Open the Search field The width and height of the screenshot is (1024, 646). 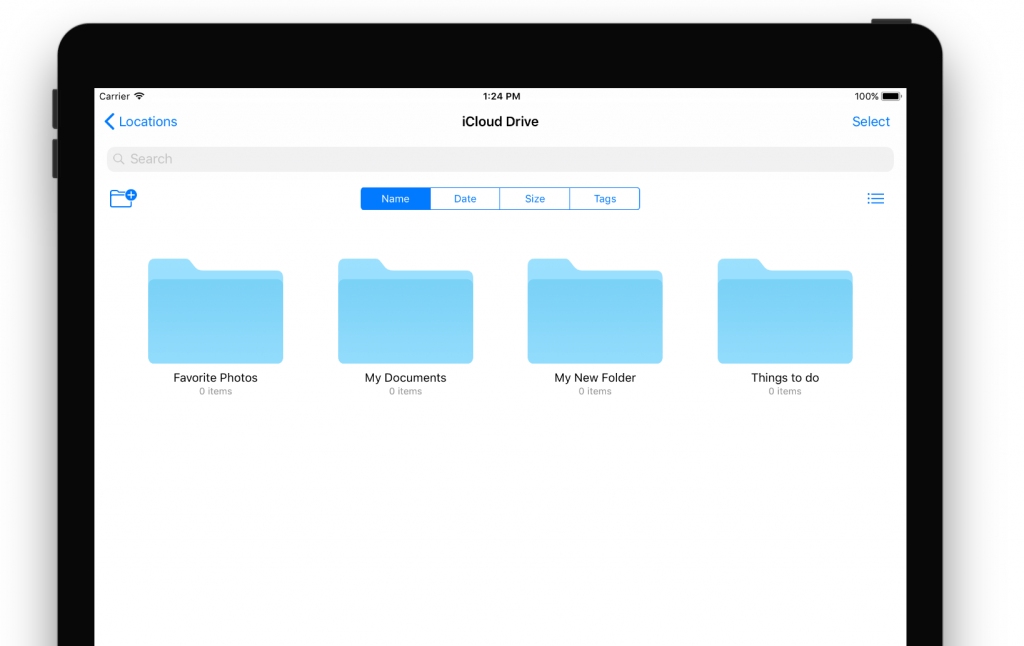[x=500, y=159]
